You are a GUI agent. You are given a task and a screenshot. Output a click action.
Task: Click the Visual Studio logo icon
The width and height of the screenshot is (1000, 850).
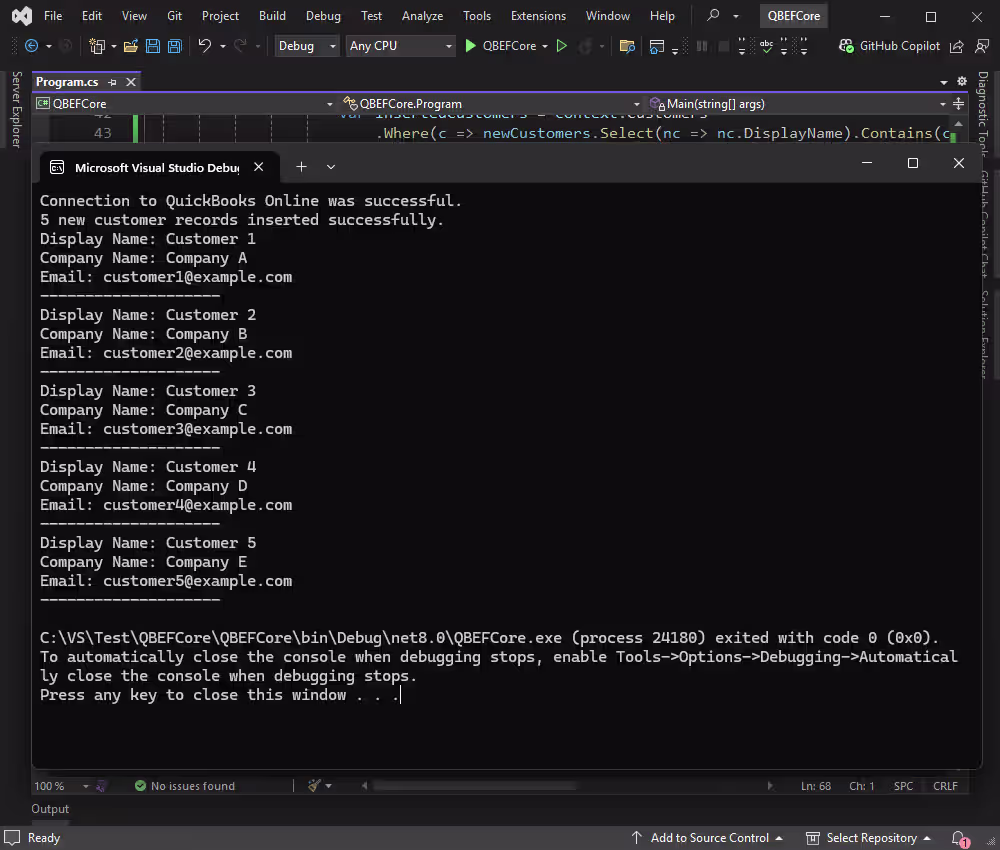(22, 16)
